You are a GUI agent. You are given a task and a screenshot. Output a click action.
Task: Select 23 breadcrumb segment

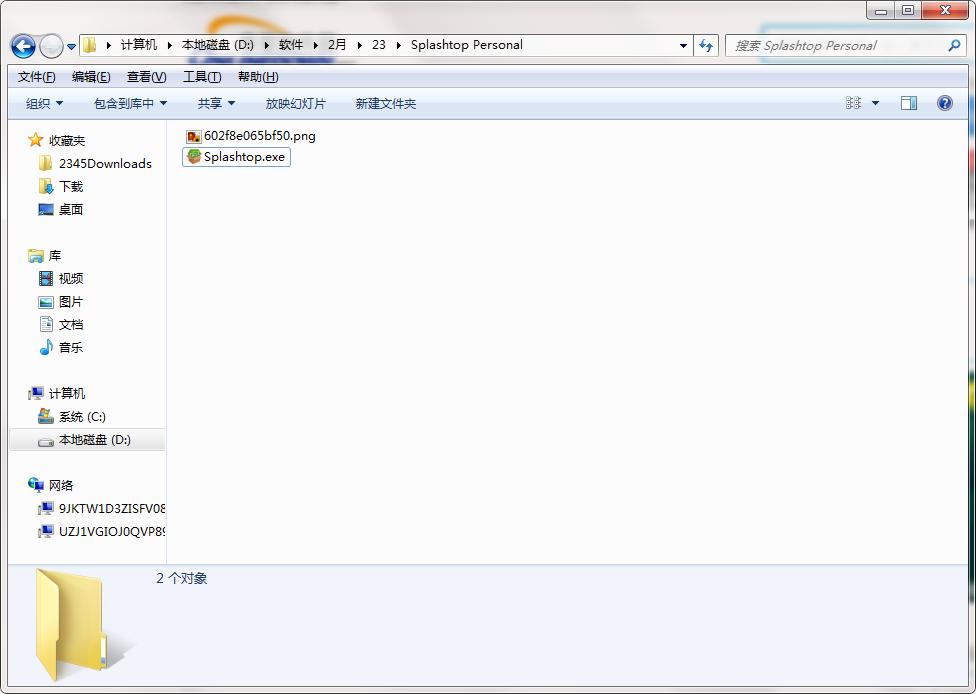(378, 45)
